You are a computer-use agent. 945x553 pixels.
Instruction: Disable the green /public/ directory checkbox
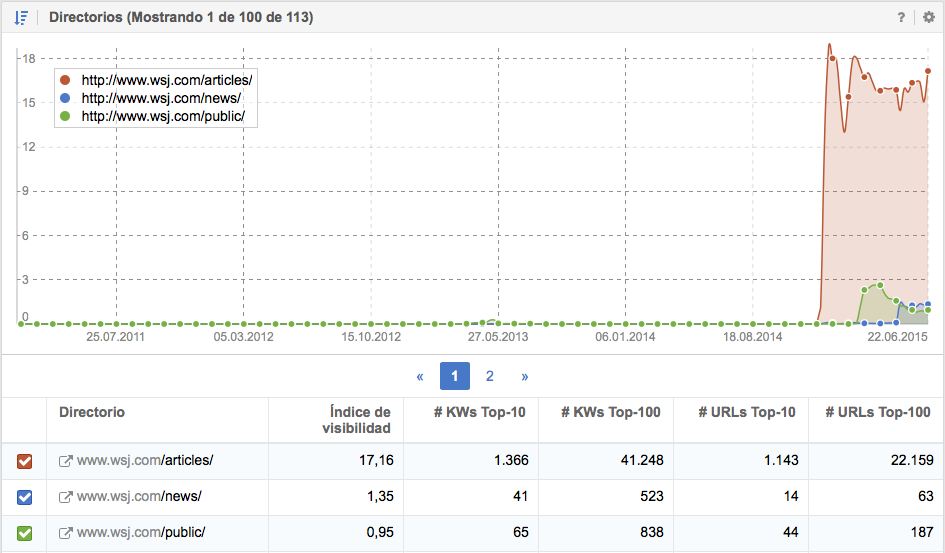(x=25, y=533)
